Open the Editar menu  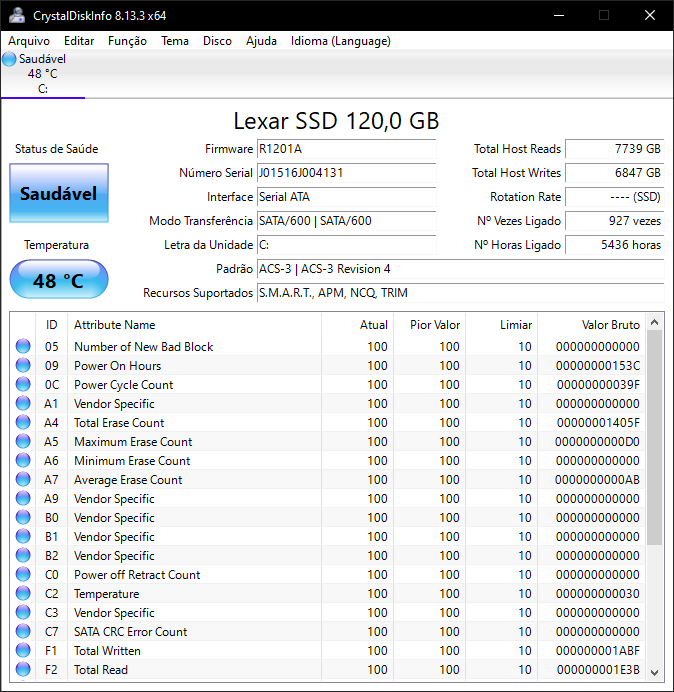[x=79, y=41]
